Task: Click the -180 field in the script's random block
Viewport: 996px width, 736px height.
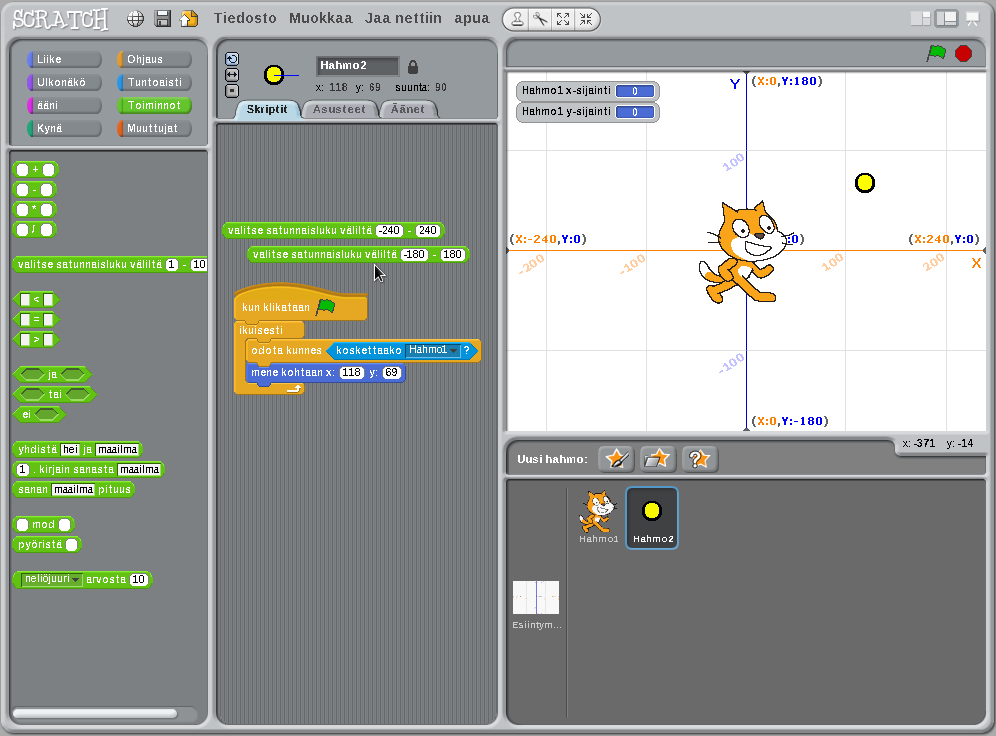Action: pos(414,255)
